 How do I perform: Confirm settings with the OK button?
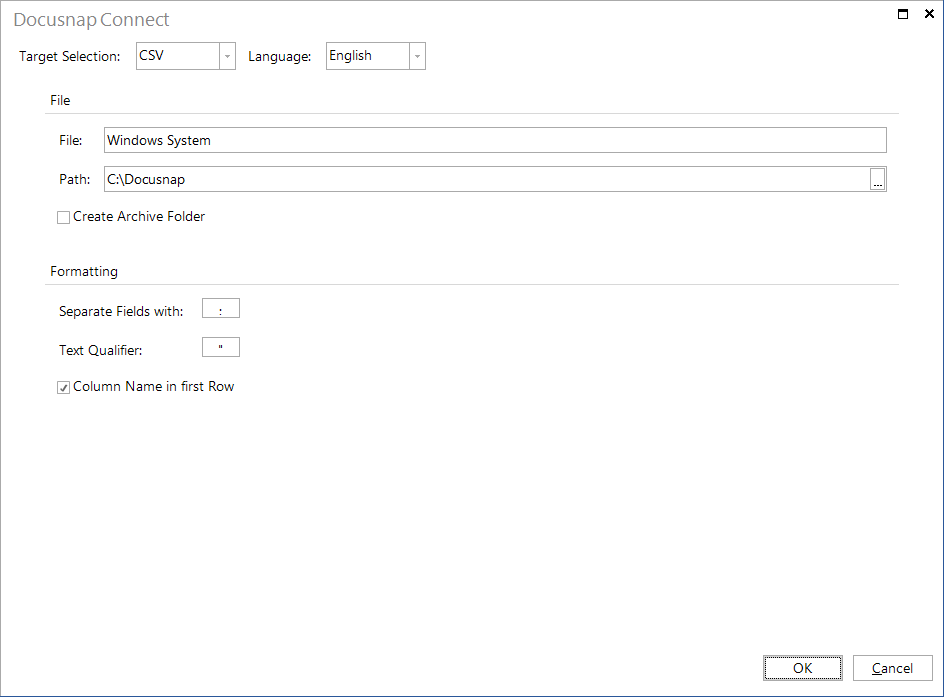[x=803, y=668]
